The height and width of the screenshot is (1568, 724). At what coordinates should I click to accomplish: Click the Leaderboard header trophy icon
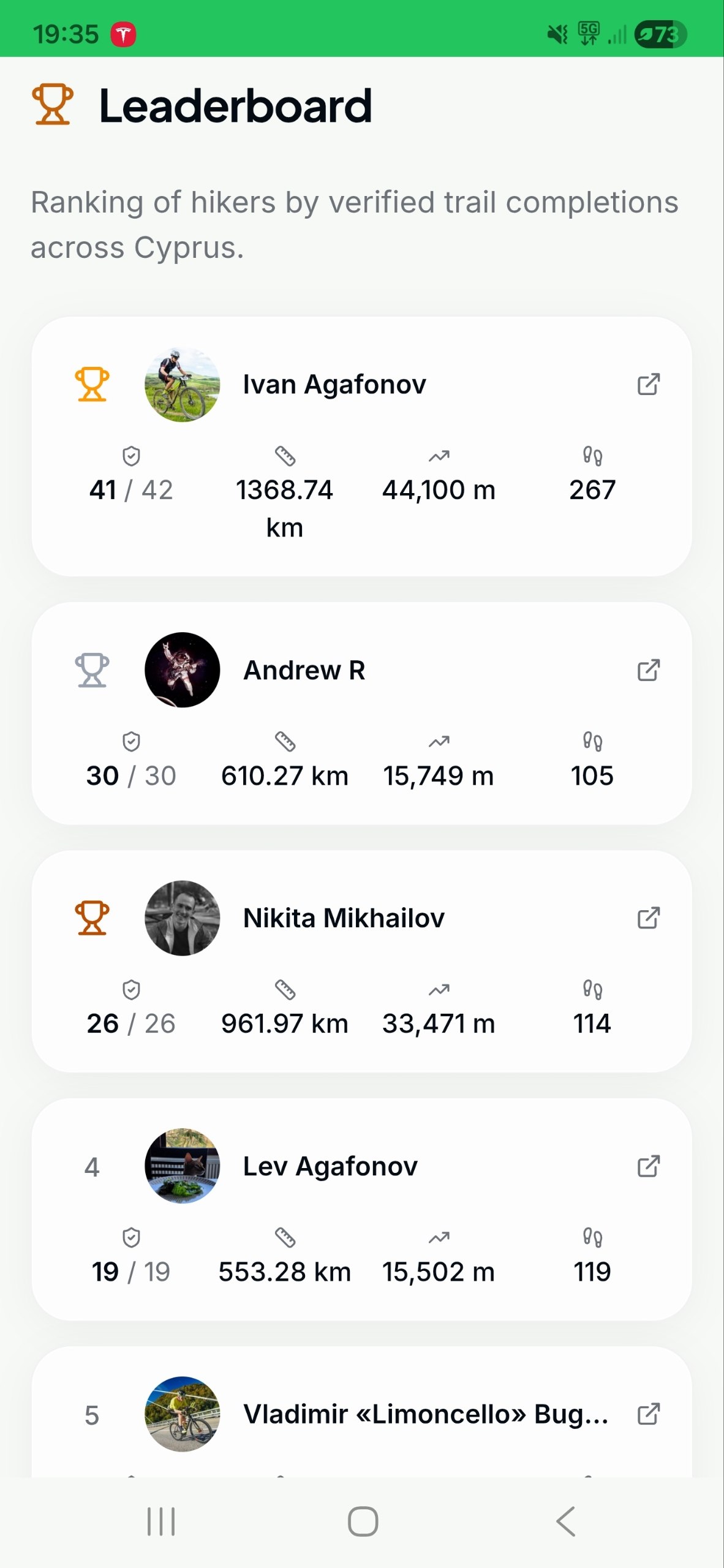click(53, 105)
